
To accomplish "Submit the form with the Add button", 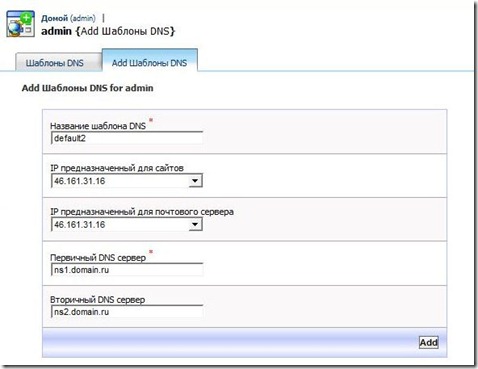I will (428, 342).
